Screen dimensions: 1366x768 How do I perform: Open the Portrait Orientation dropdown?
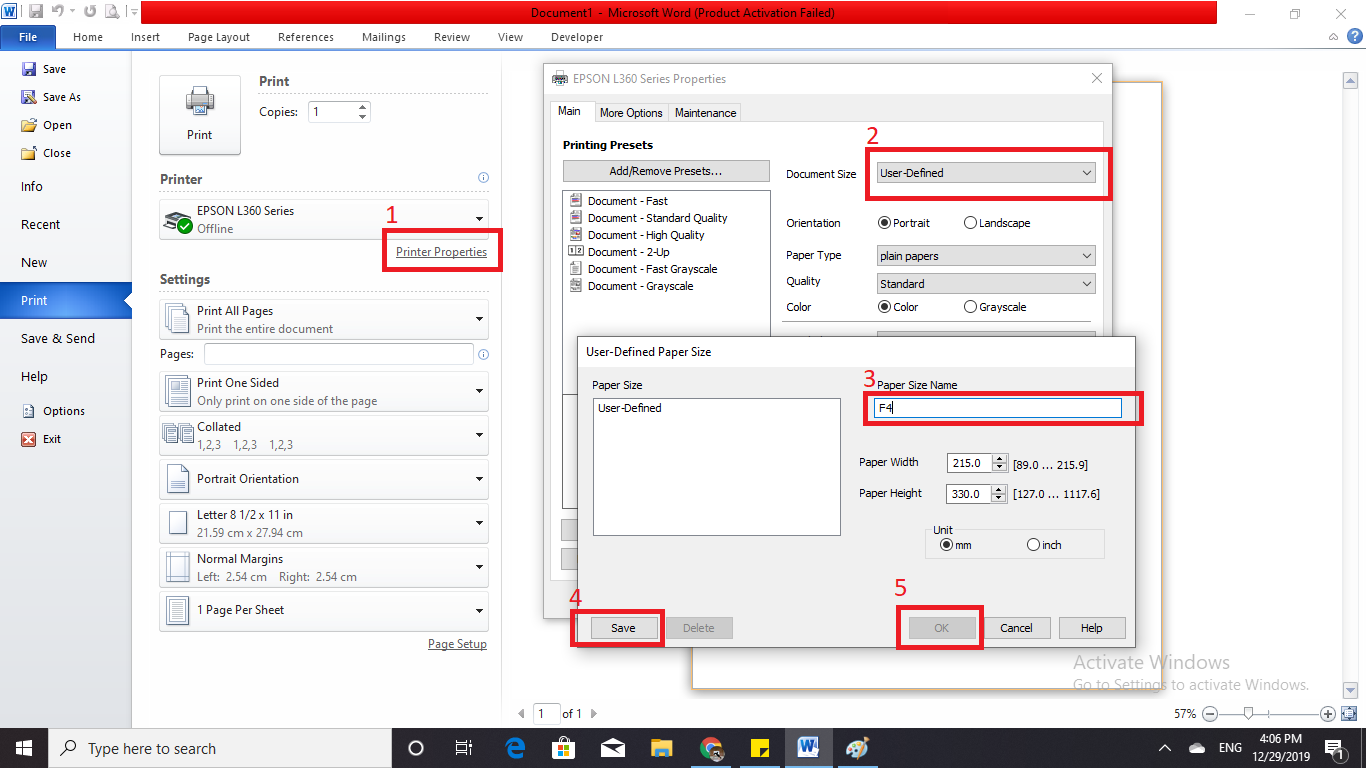click(324, 479)
